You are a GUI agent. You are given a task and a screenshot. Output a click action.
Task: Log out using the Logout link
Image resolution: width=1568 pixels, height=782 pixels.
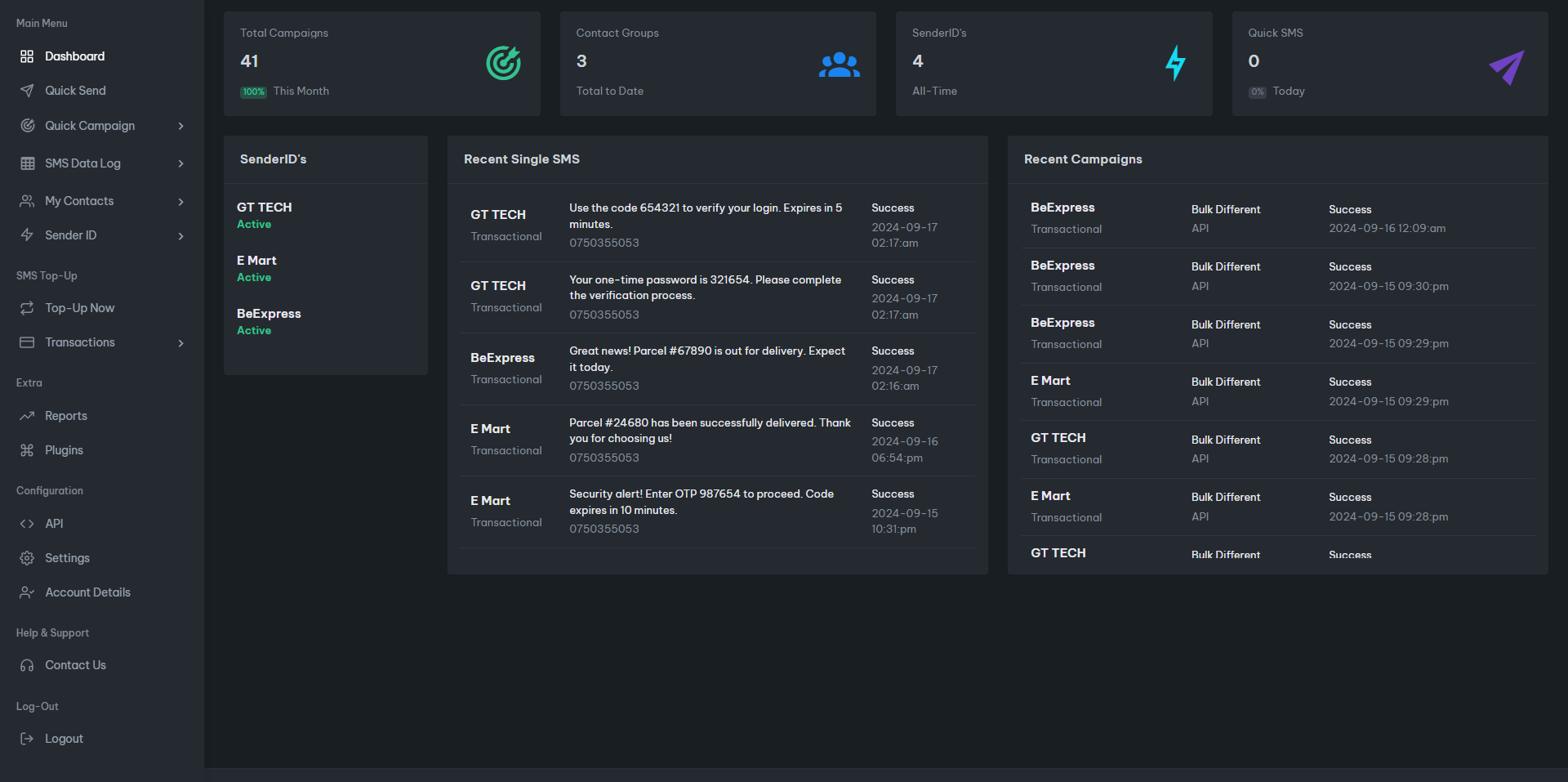click(64, 739)
